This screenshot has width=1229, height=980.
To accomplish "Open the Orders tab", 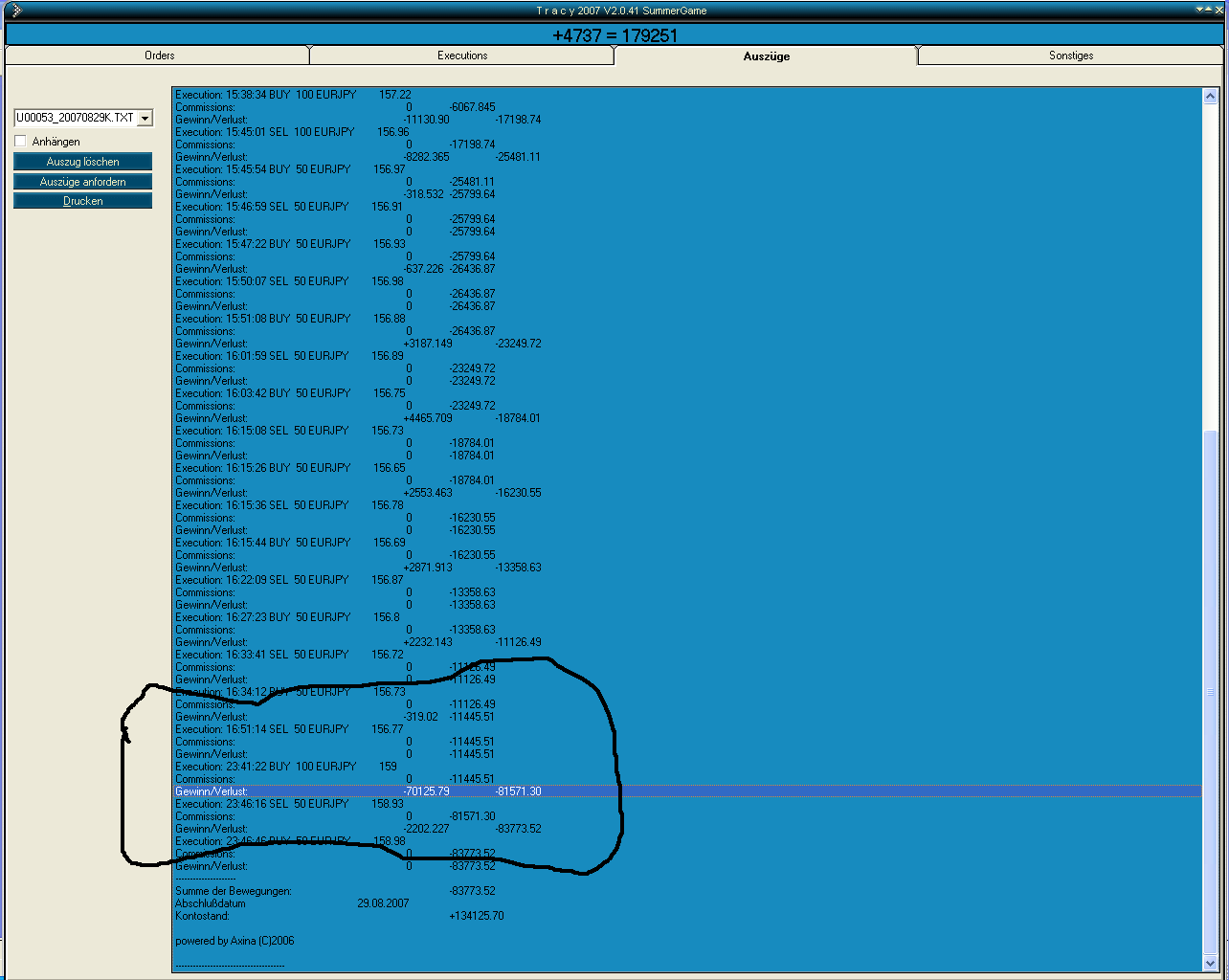I will (158, 56).
